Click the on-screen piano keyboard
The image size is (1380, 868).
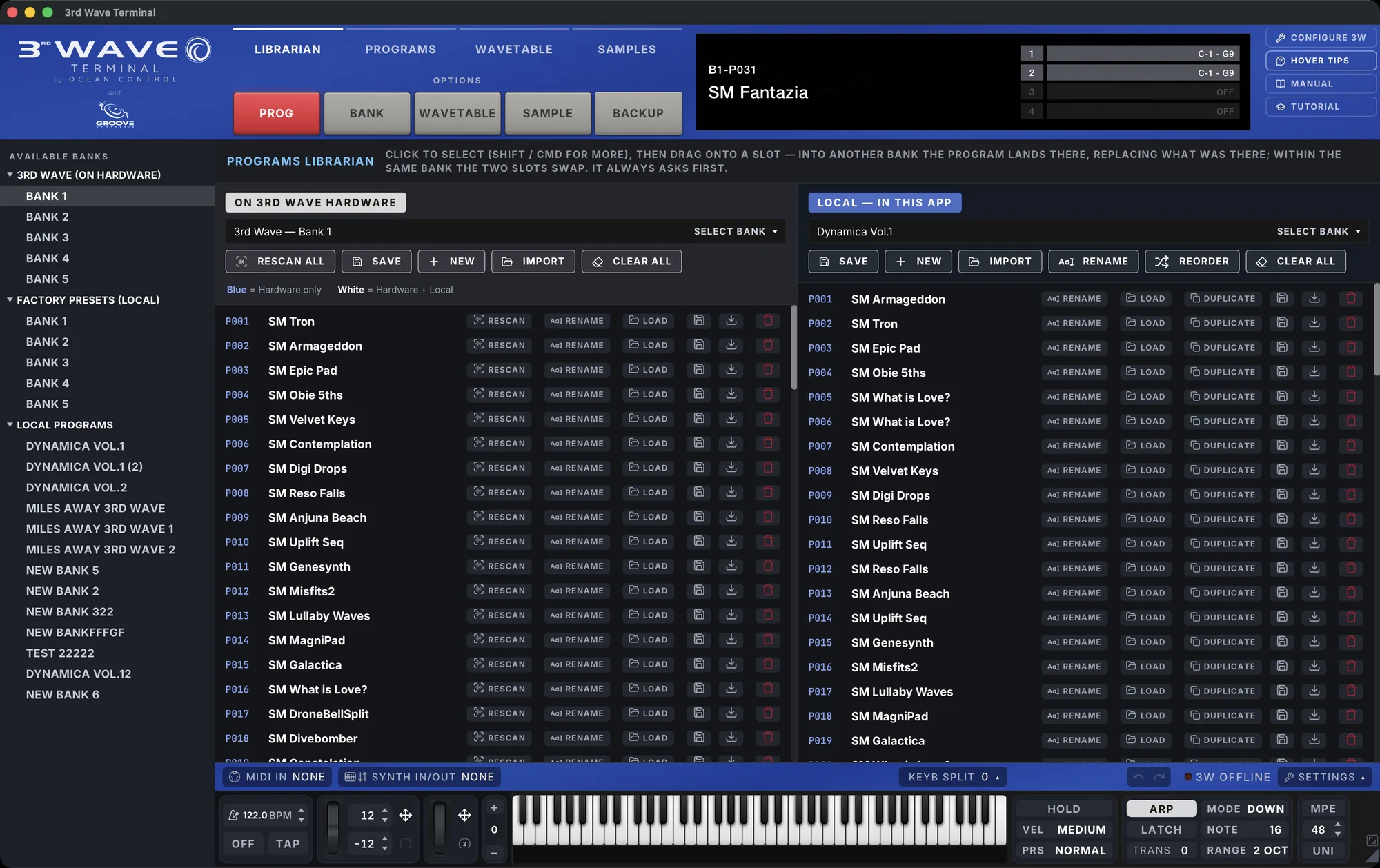pos(759,820)
